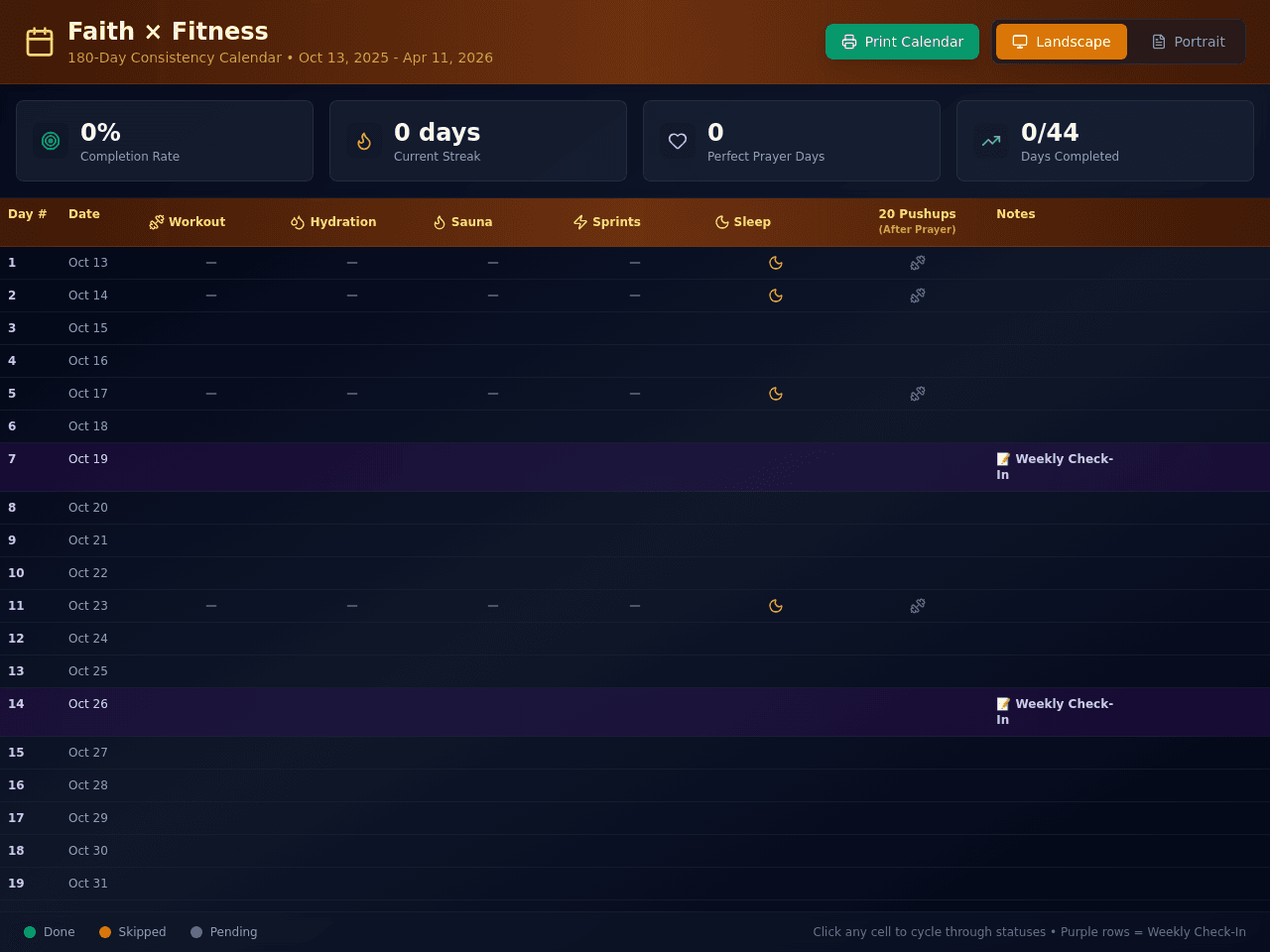Image resolution: width=1270 pixels, height=952 pixels.
Task: Click the flame icon for Current Streak
Action: point(364,141)
